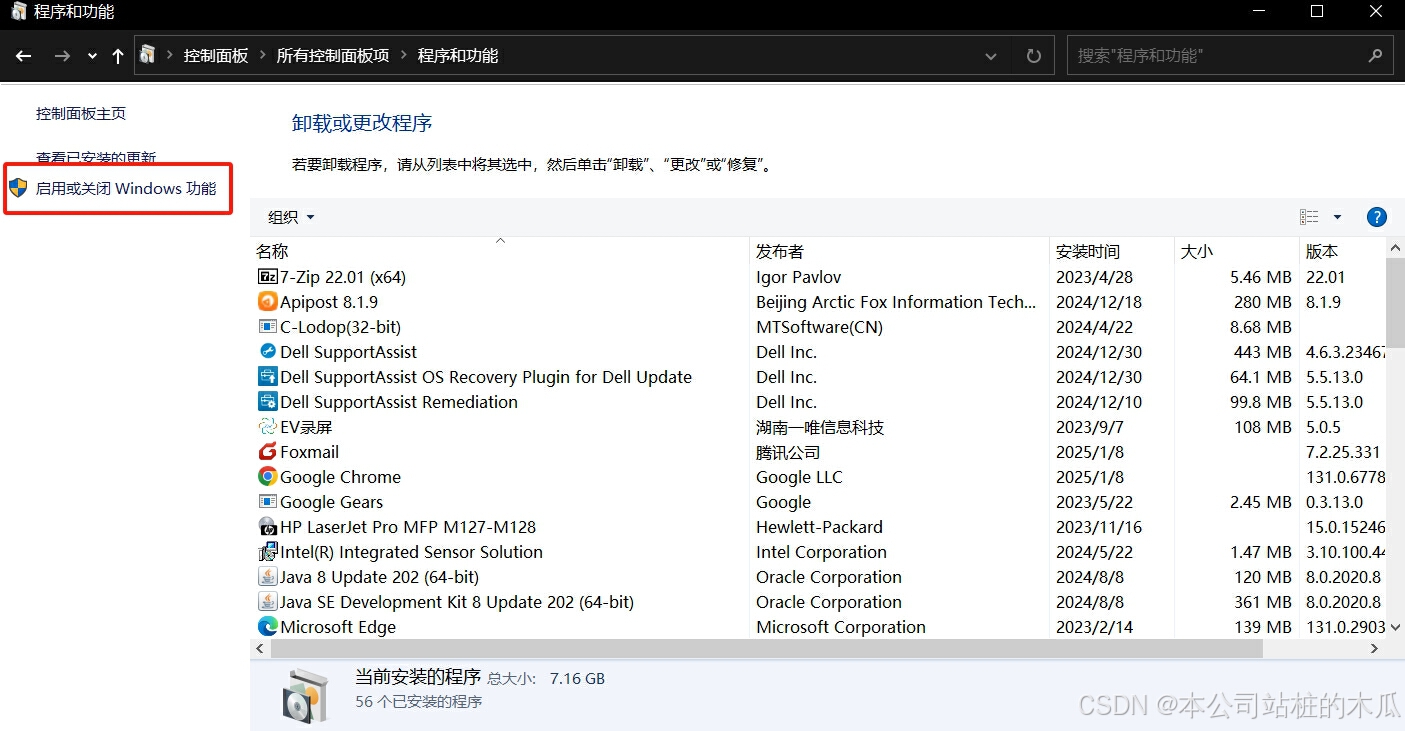
Task: Sort by the 名称 column header
Action: 499,251
